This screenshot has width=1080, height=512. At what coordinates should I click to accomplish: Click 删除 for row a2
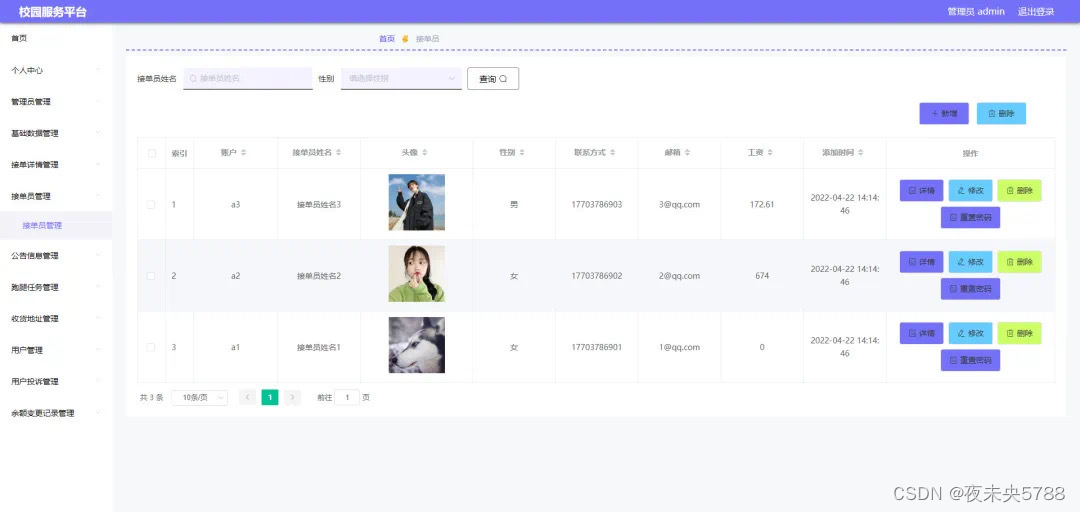point(1019,262)
